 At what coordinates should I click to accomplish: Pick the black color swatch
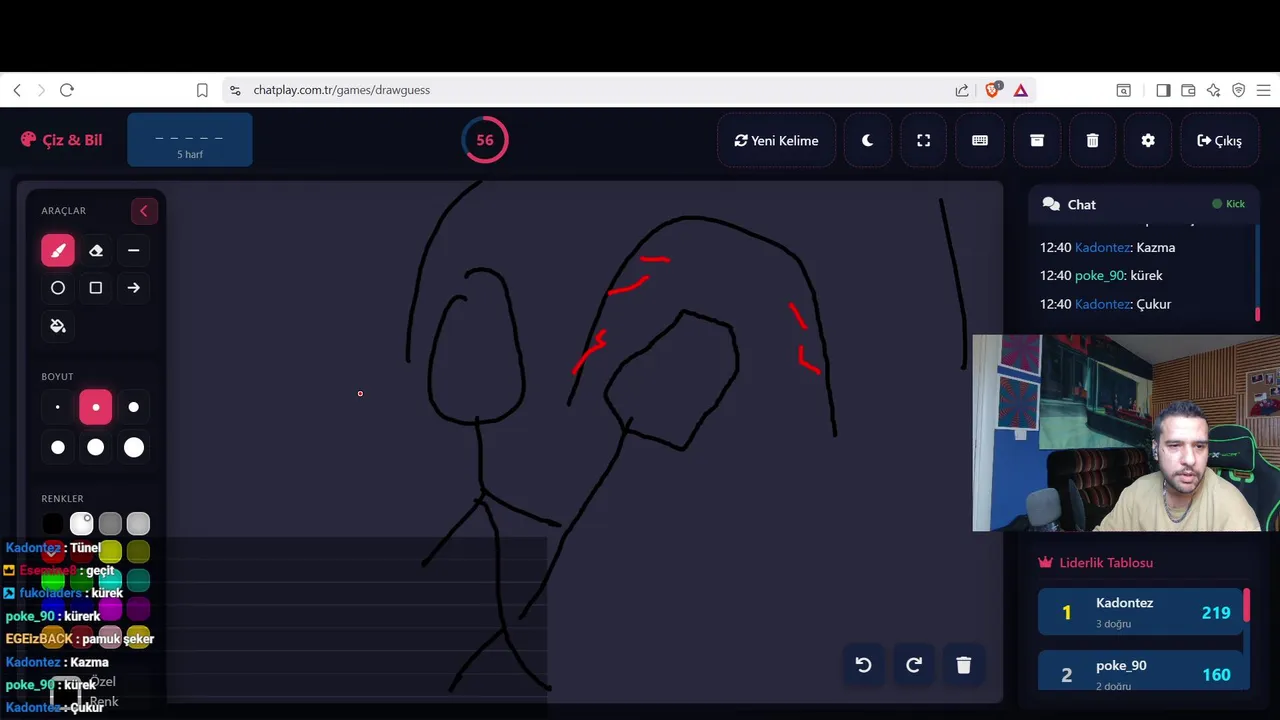coord(53,523)
